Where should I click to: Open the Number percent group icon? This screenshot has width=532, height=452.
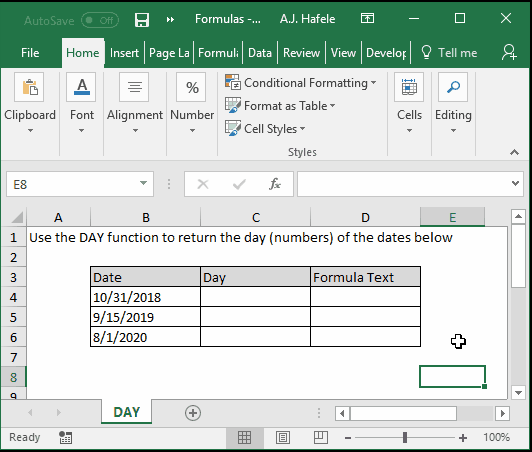(x=191, y=87)
